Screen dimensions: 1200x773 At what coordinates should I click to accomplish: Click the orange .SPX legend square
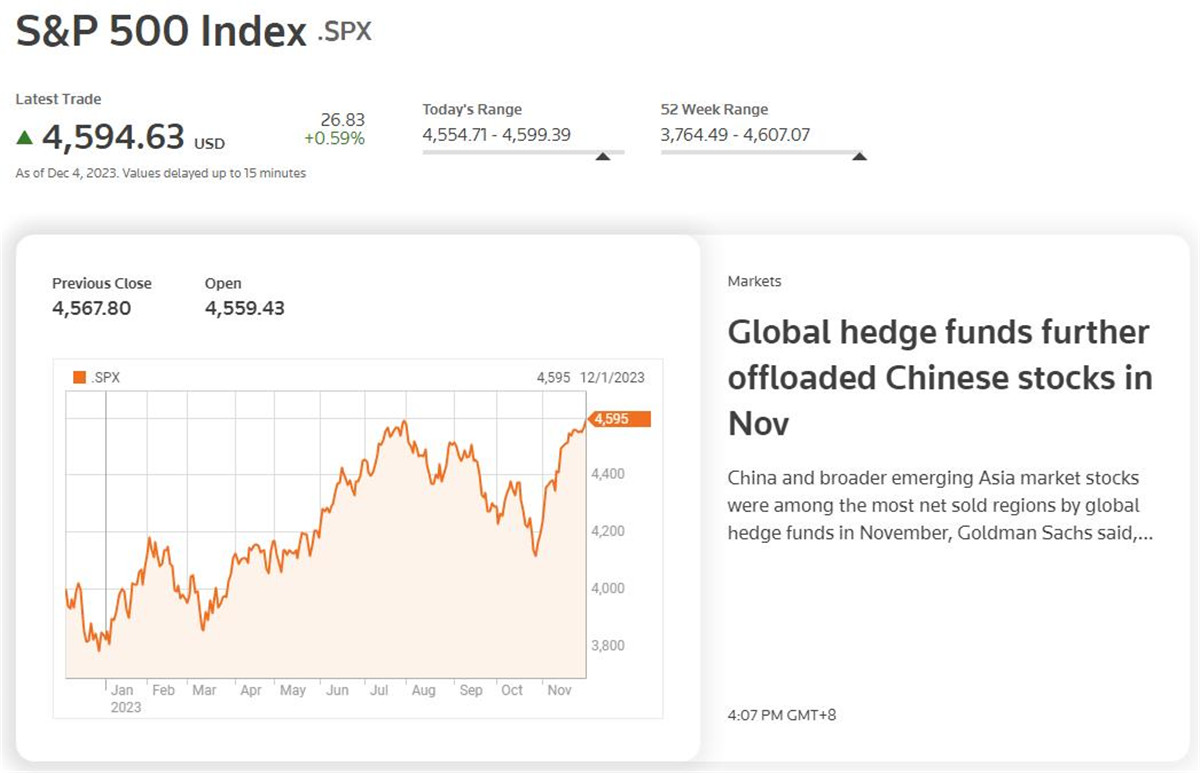80,378
